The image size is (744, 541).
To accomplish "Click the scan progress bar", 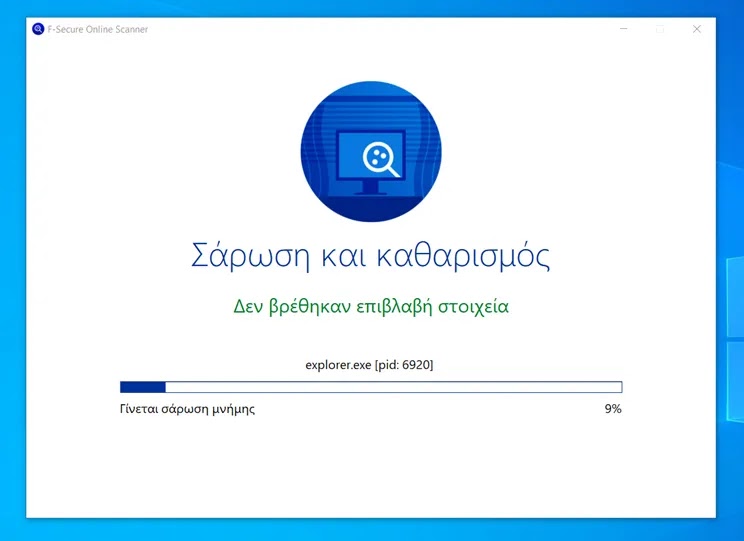I will coord(371,387).
